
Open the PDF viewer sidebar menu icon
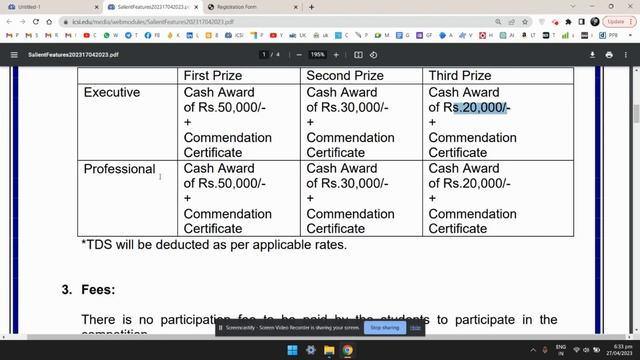pos(14,55)
